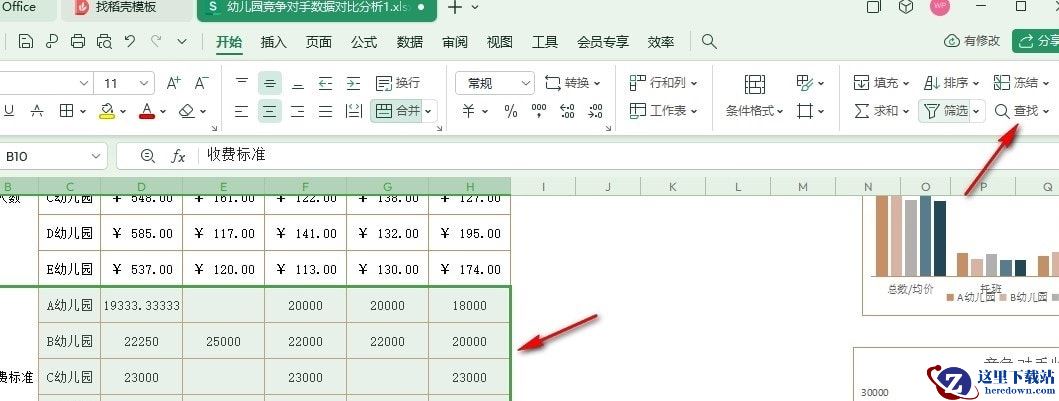Open the 填充 fill menu
The image size is (1059, 401).
point(881,83)
